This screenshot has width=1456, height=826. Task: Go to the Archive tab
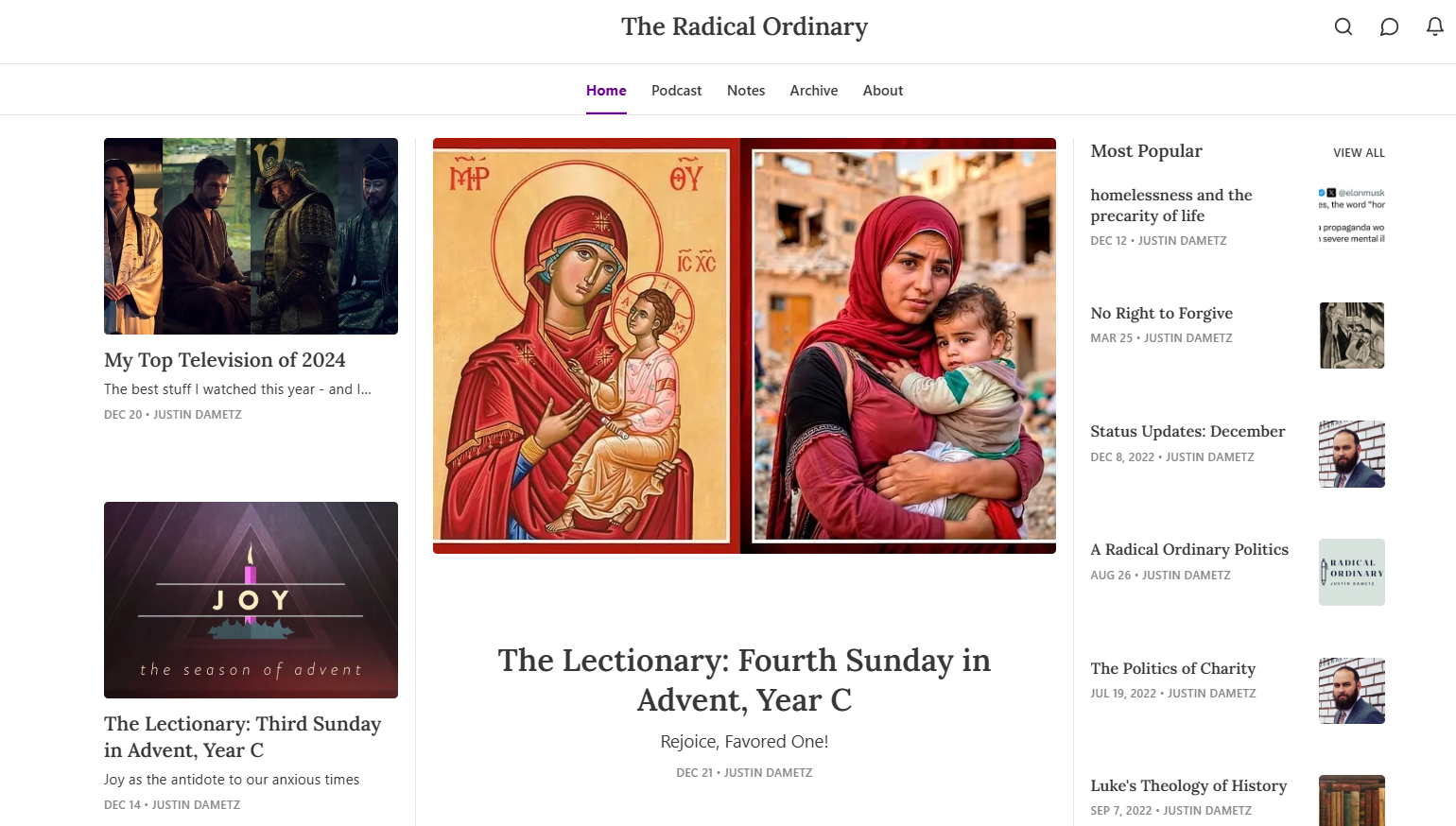[x=813, y=91]
